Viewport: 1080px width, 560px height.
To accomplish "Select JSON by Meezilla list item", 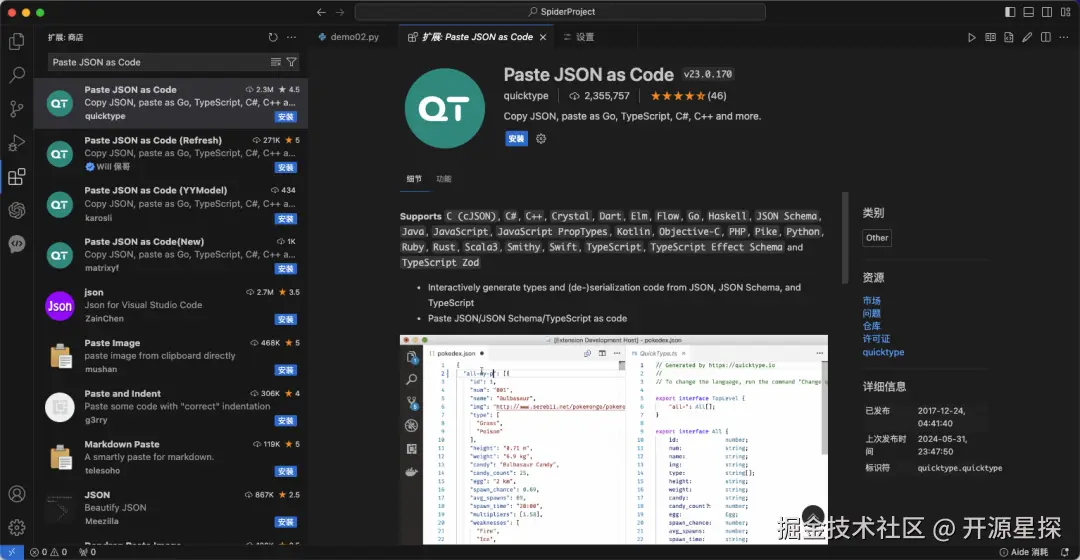I will coord(171,508).
